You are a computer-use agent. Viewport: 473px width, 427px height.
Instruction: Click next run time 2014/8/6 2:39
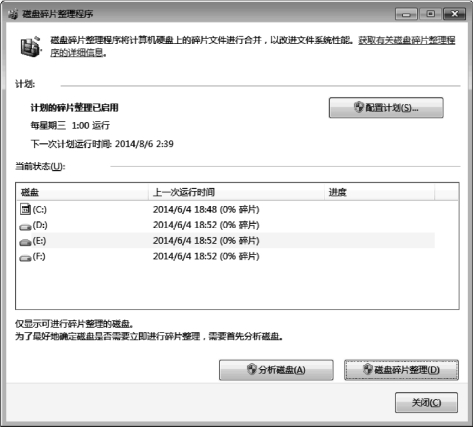144,144
